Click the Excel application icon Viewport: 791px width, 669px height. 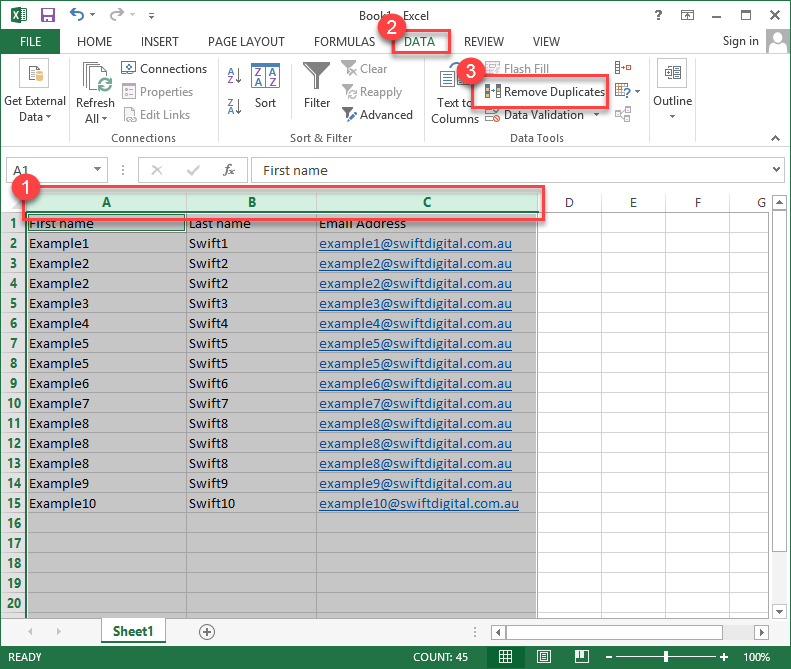tap(19, 15)
